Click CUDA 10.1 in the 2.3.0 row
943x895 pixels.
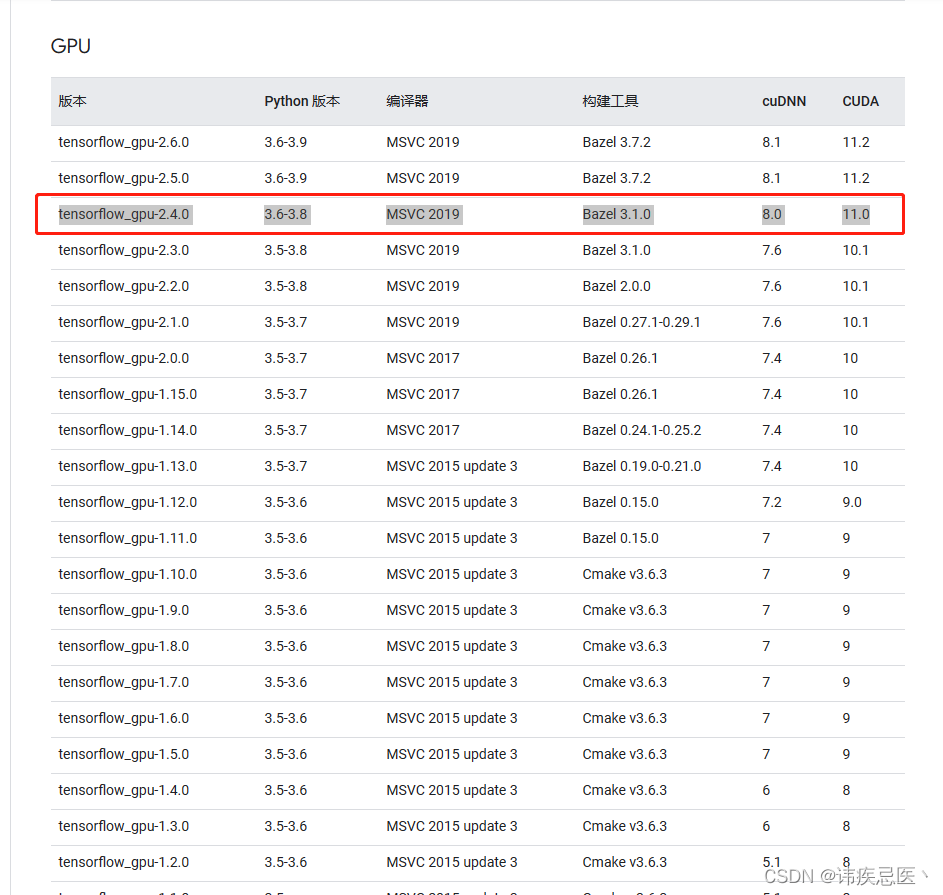(856, 250)
